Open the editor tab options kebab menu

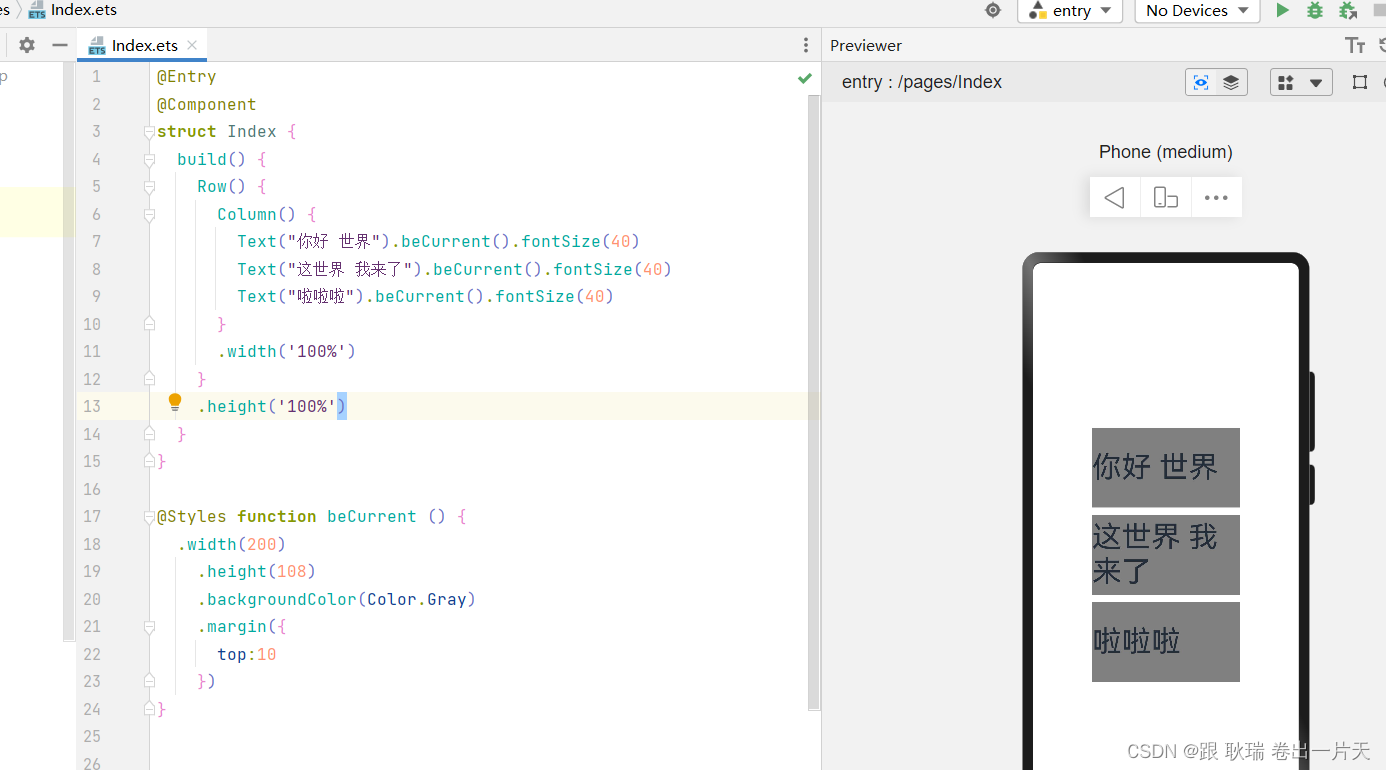(x=806, y=45)
